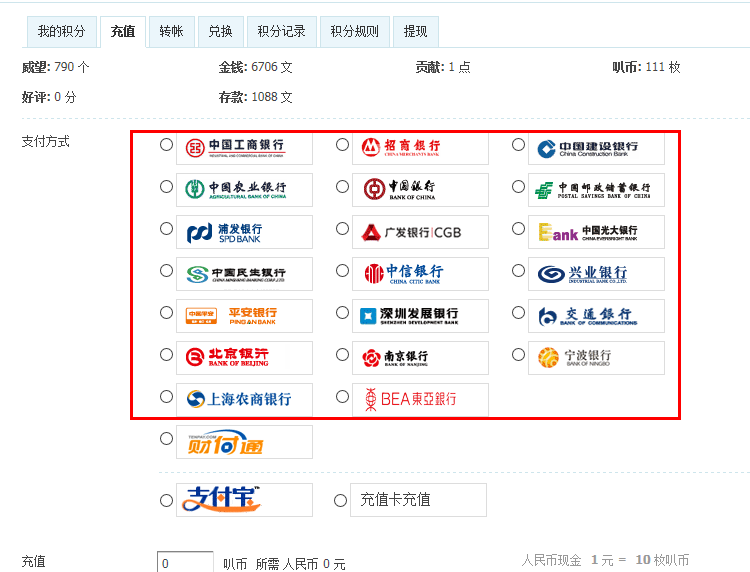Click the 中国工商银行 ICBC logo
The image size is (750, 572).
point(244,148)
